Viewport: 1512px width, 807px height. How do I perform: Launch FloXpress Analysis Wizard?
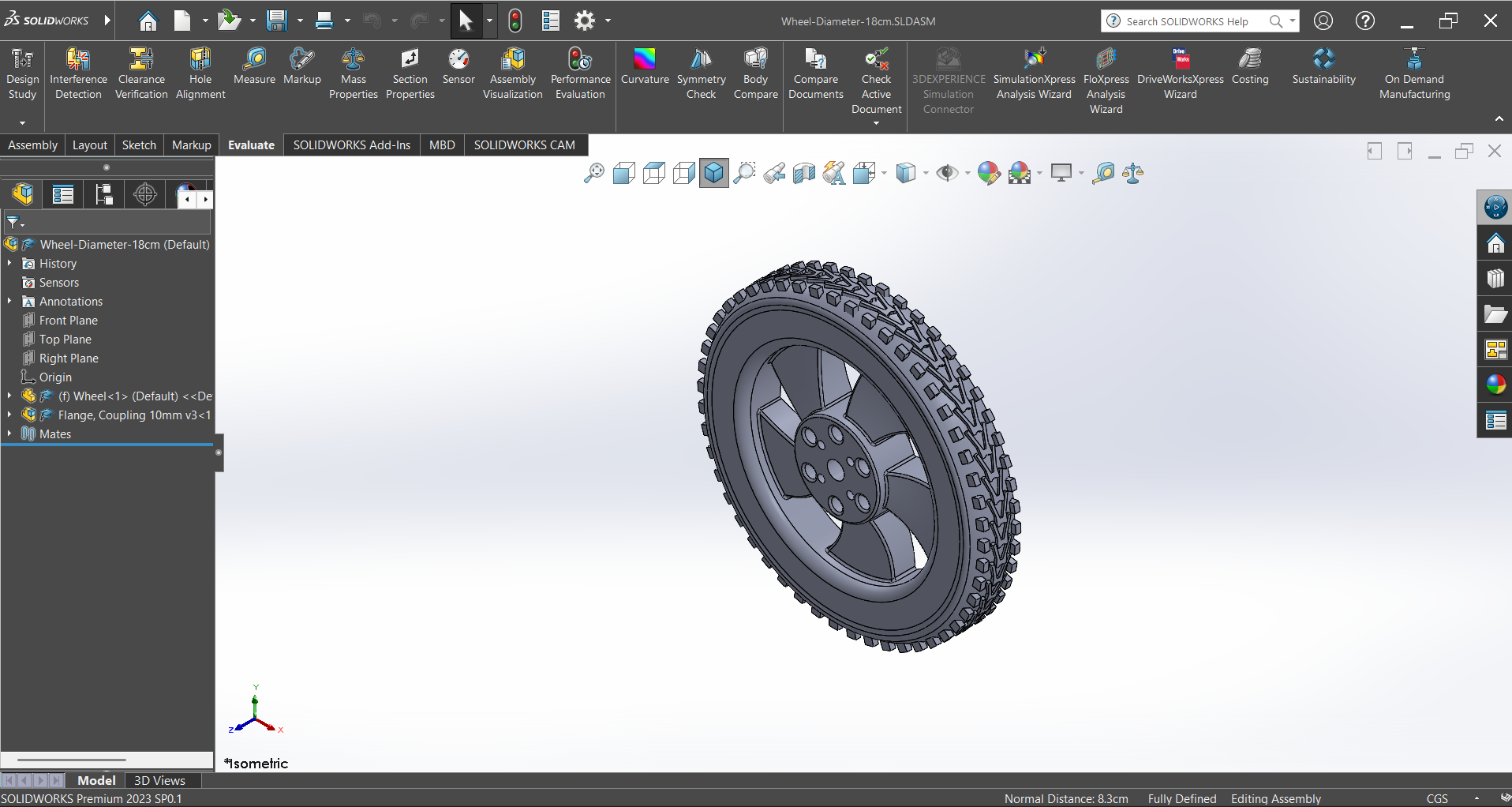tap(1106, 81)
